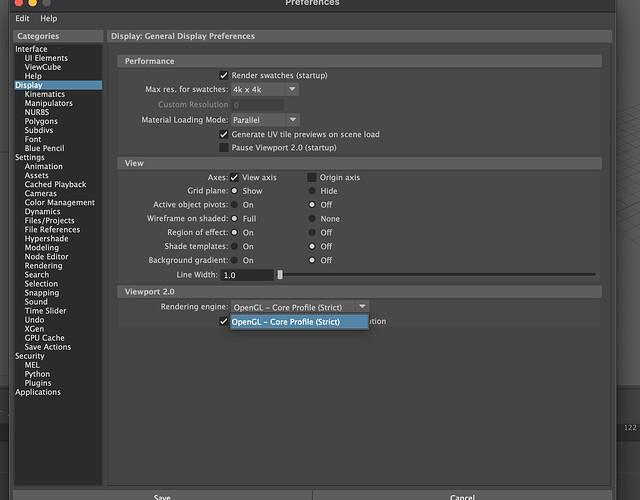Select Manipulators category

pyautogui.click(x=49, y=103)
